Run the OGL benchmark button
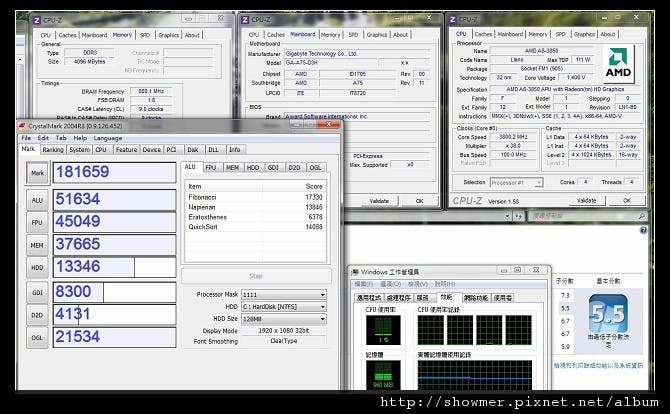Screen dimensions: 670x414 click(x=36, y=337)
